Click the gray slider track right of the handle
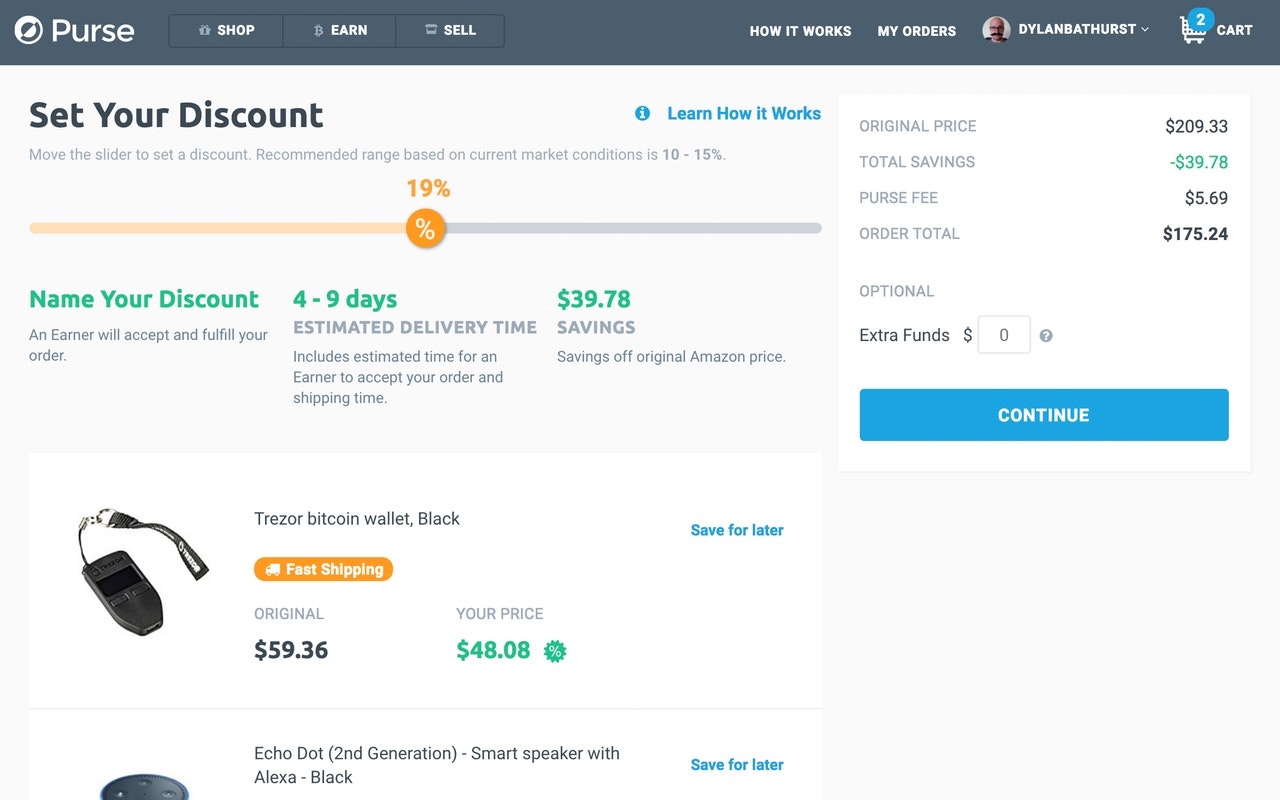The image size is (1280, 800). [x=633, y=228]
